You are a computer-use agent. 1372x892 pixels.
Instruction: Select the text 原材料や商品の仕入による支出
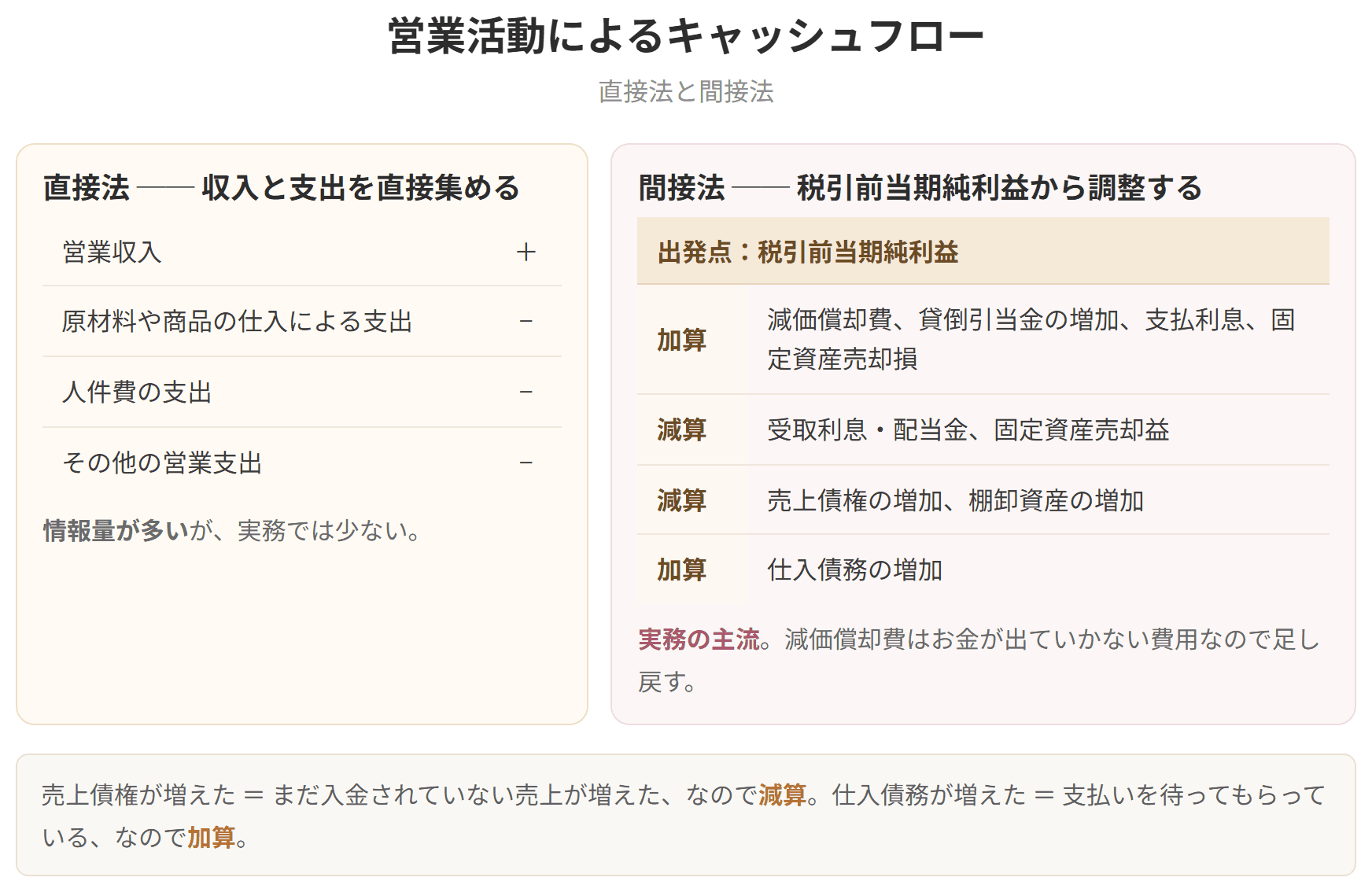click(238, 322)
